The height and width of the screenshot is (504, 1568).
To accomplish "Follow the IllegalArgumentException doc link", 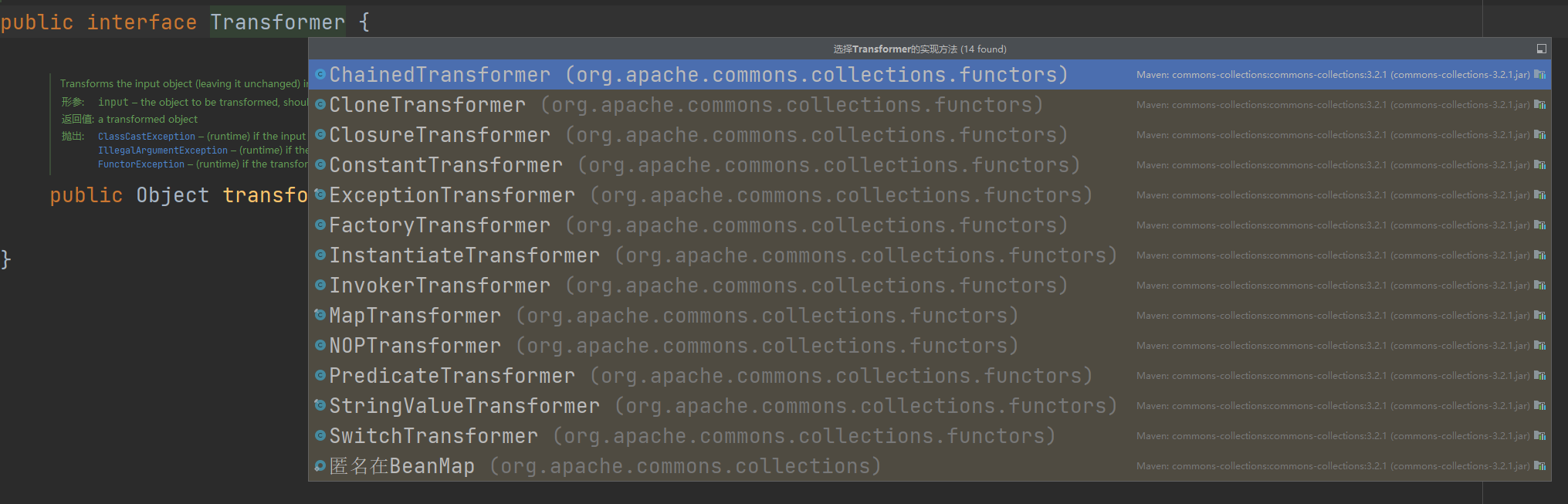I will [162, 151].
